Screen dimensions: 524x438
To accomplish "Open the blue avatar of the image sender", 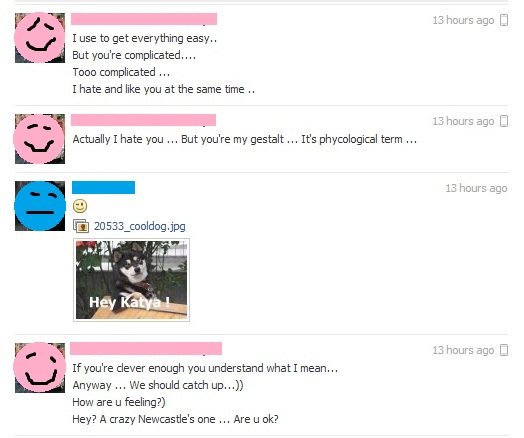I will (x=40, y=206).
